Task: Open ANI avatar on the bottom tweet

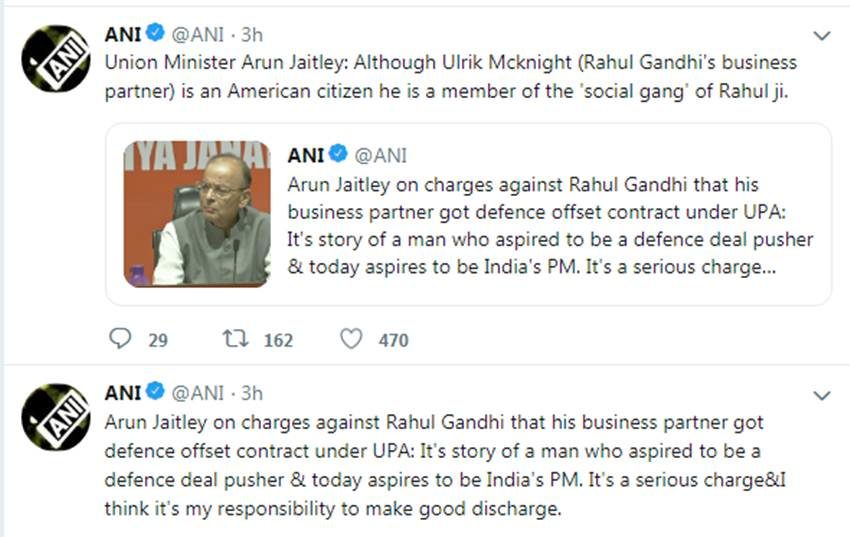Action: pos(56,417)
